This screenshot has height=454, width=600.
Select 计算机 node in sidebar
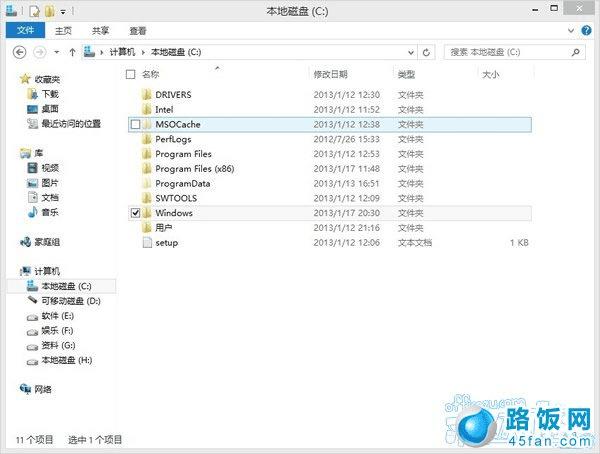click(x=47, y=271)
